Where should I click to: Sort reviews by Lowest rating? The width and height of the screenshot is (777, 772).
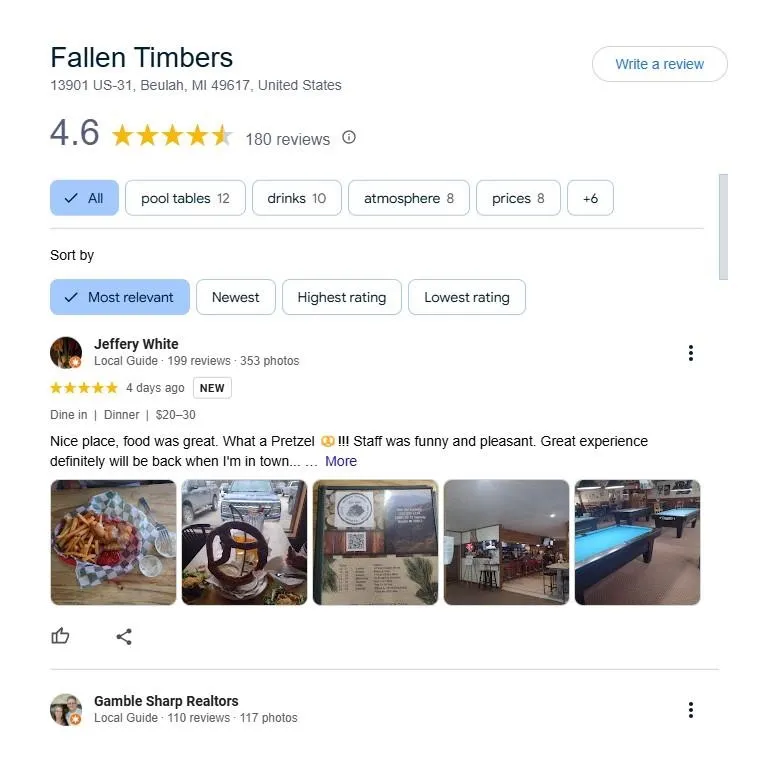tap(467, 297)
